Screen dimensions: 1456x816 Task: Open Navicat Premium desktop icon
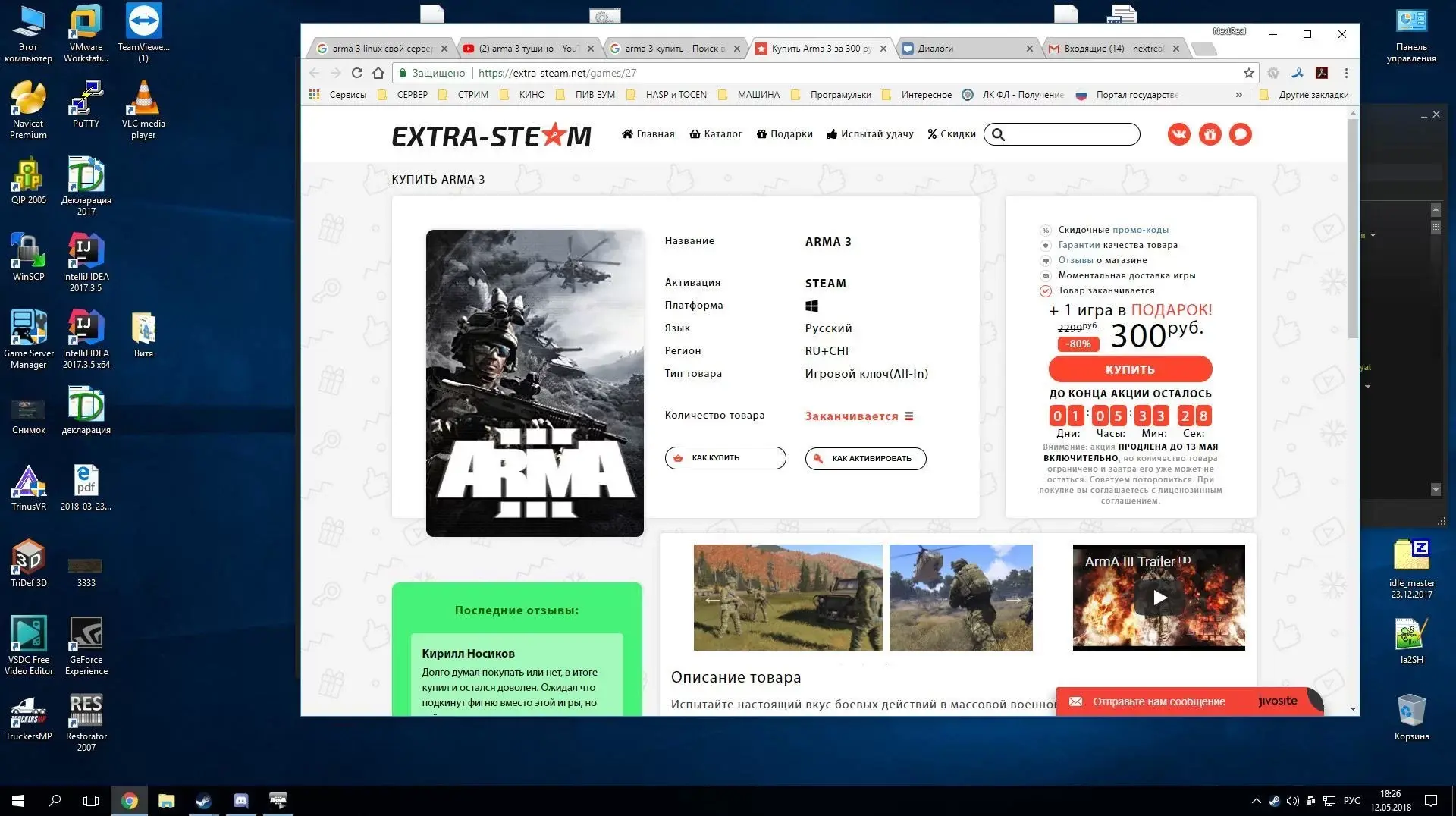28,110
